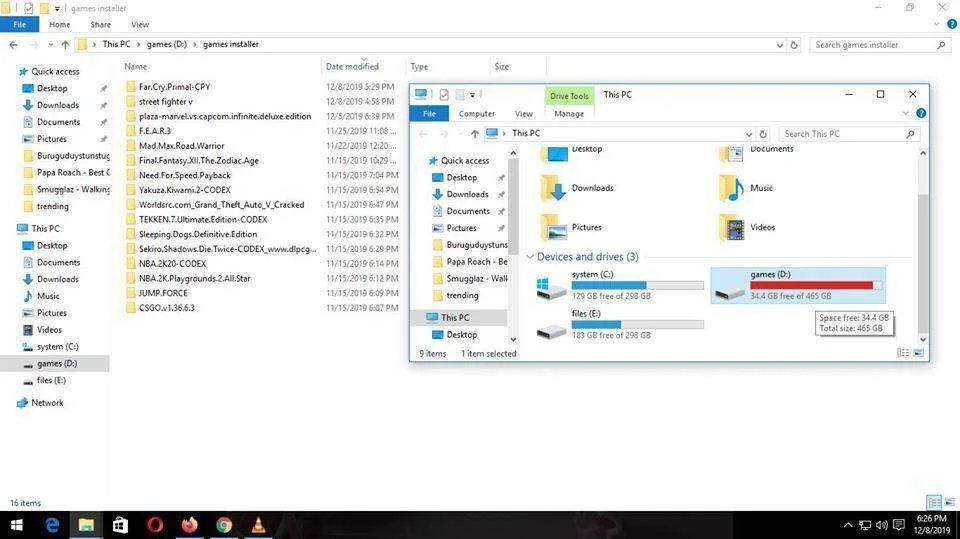Click 'This PC' in games installer breadcrumb

coord(116,44)
